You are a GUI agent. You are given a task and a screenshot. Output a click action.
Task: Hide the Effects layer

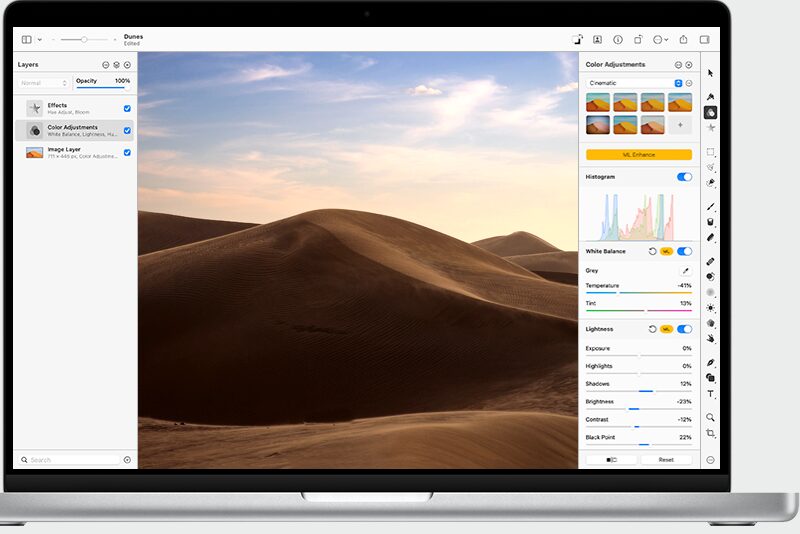click(x=127, y=108)
